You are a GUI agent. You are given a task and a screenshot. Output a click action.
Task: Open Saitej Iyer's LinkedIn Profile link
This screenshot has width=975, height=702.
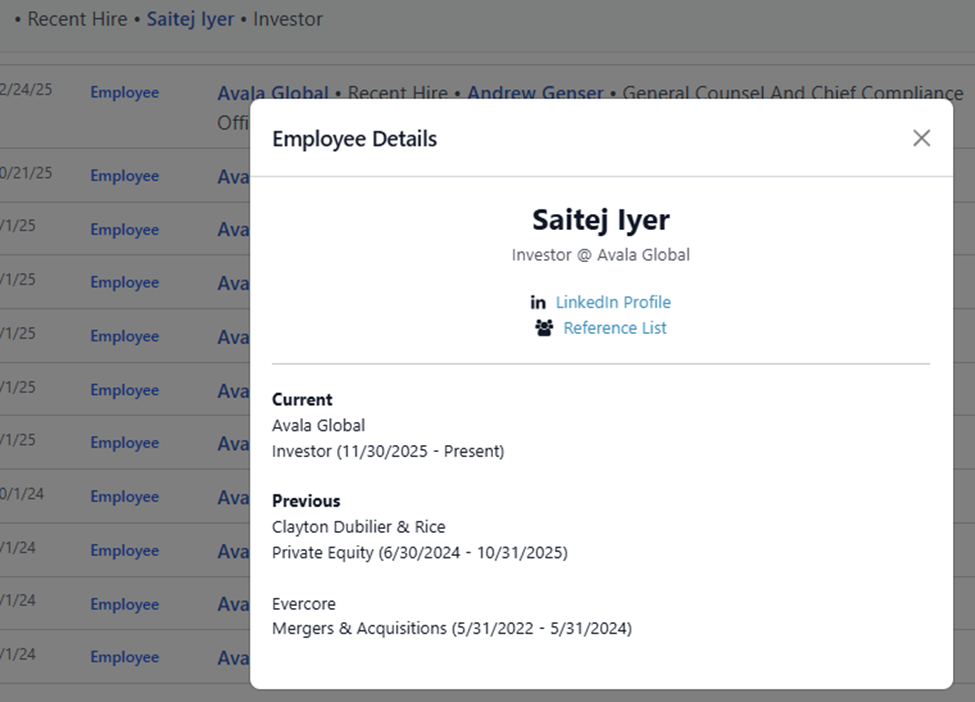pos(613,302)
